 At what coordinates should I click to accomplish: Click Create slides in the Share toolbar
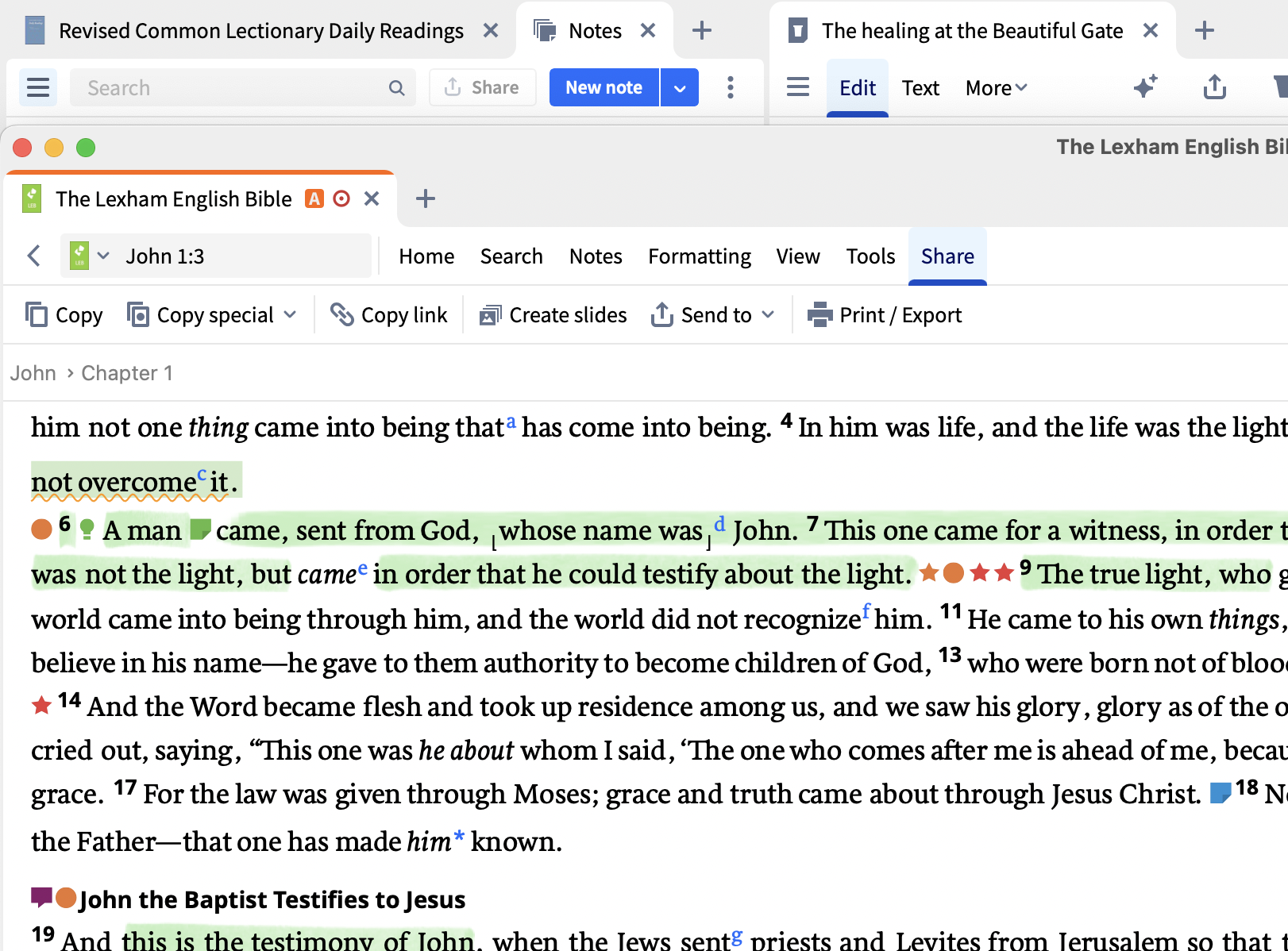(553, 315)
